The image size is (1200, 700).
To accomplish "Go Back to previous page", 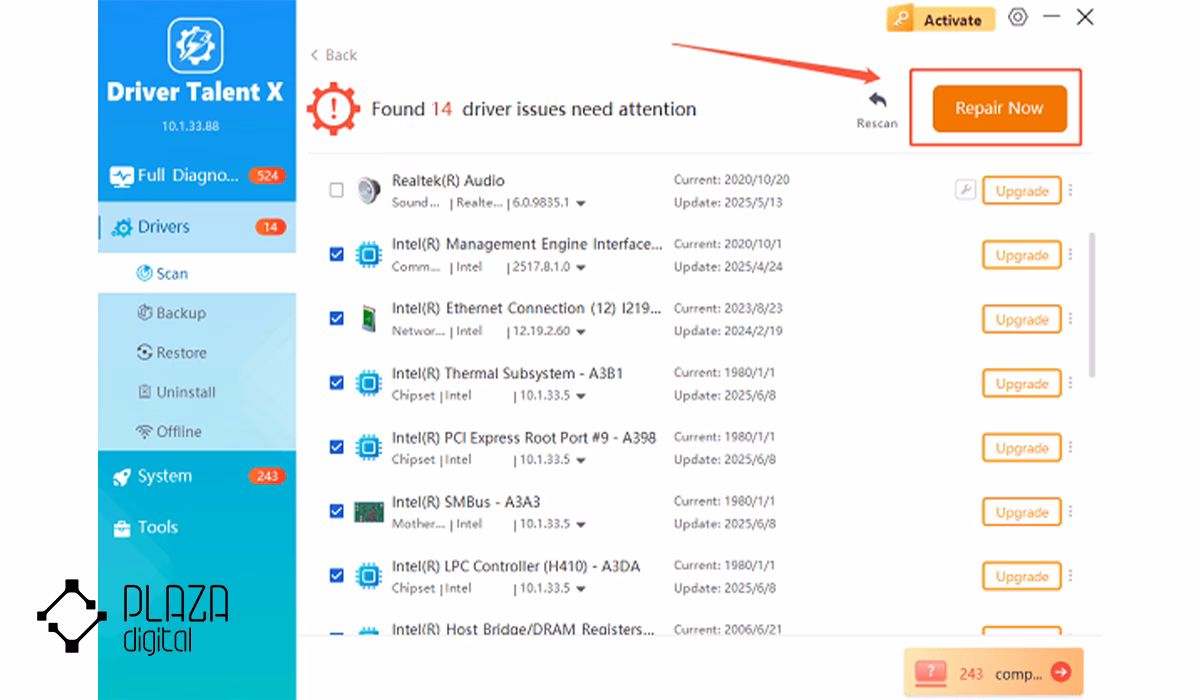I will 334,55.
